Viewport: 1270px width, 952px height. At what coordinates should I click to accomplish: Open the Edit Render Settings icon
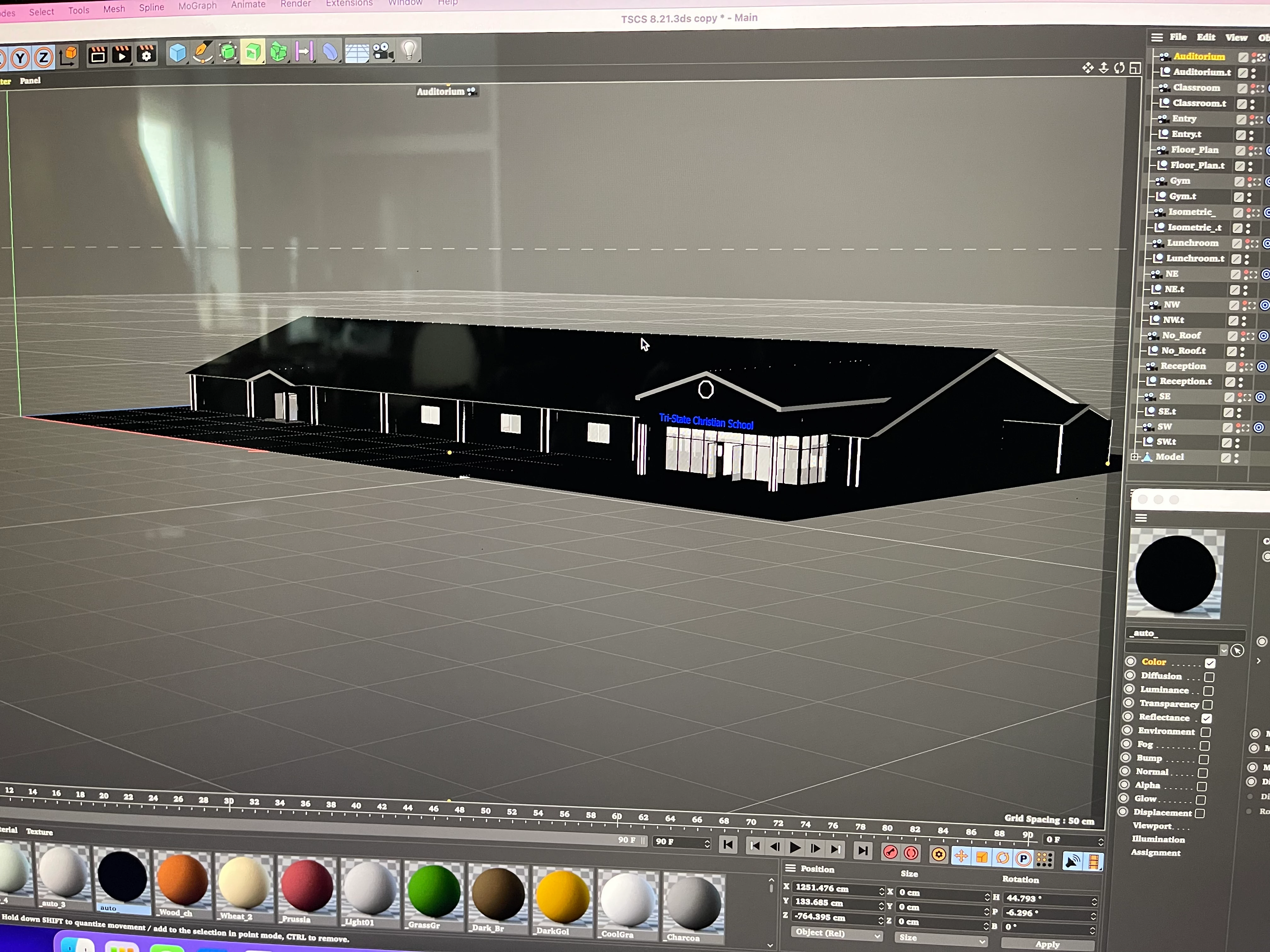point(147,54)
